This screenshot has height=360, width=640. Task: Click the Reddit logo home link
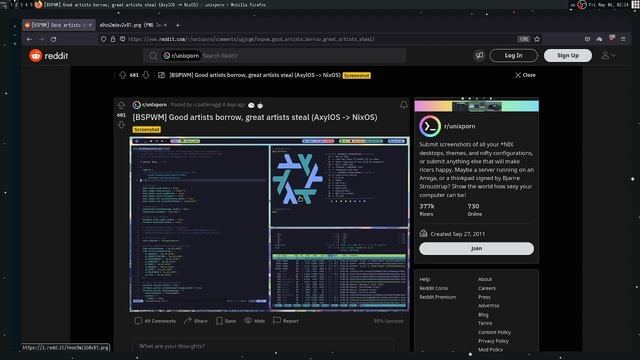tap(49, 56)
